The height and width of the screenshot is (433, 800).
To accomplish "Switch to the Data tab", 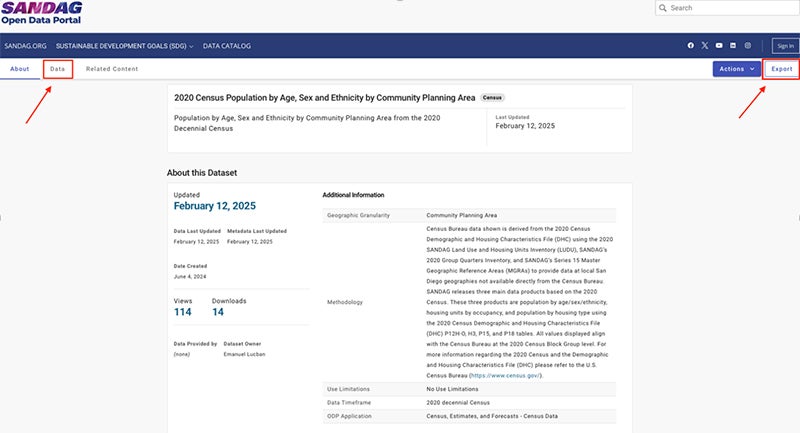I will (x=58, y=69).
